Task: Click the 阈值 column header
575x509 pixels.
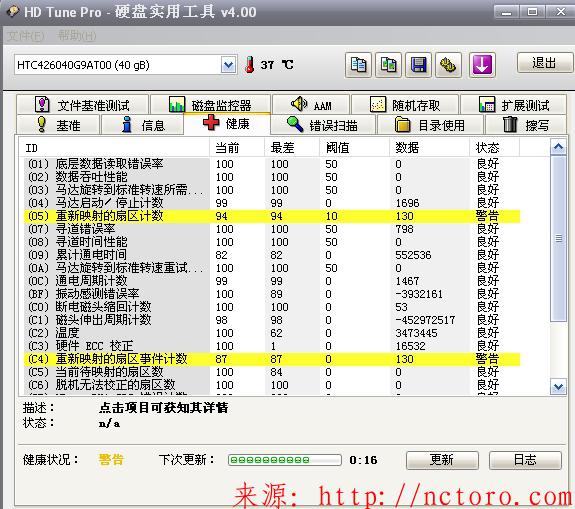Action: (x=354, y=148)
